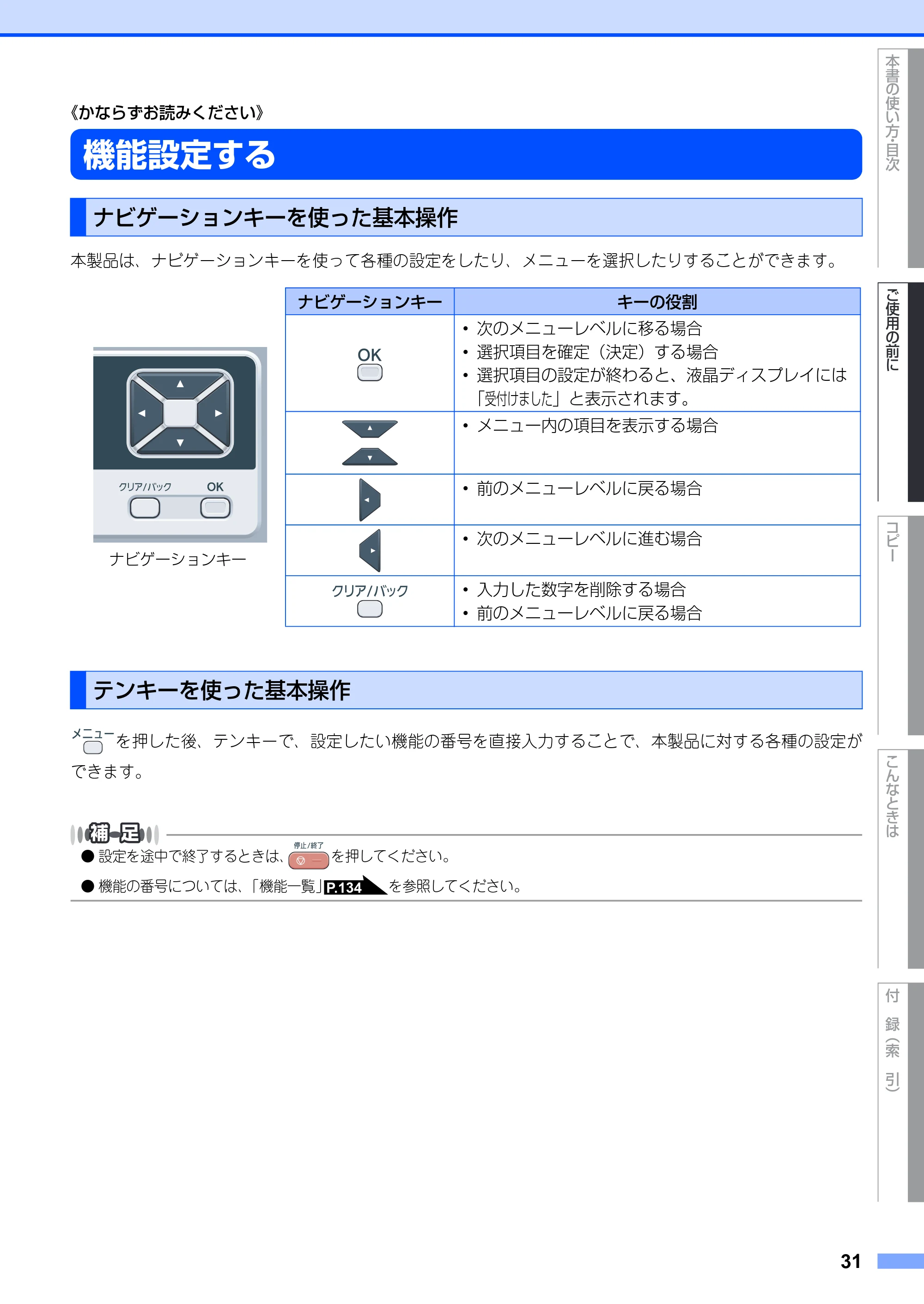This screenshot has height=1304, width=924.
Task: Click the ナビゲーションキーを使った基本操作 heading
Action: point(466,217)
